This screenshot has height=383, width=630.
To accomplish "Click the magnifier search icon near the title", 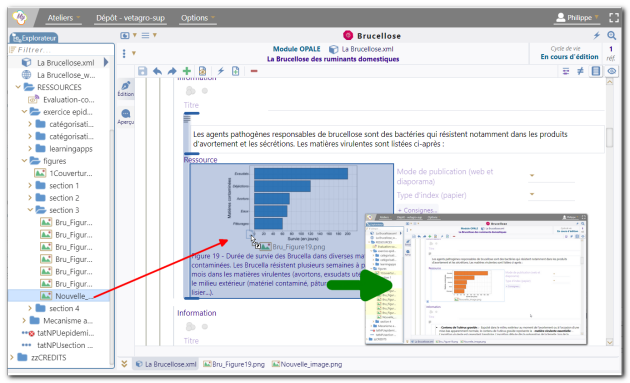I will click(x=612, y=35).
